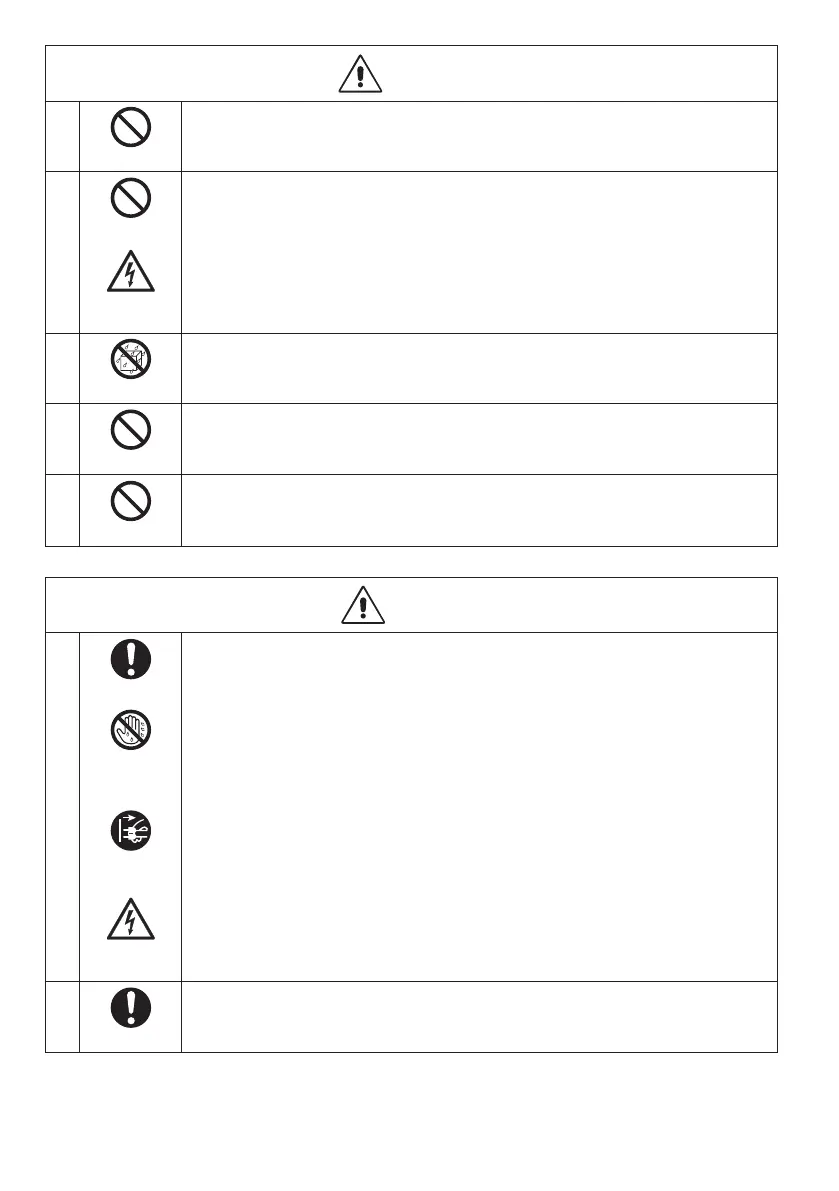839x1191 pixels.
Task: Select the electric shock triangle in the upper table
Action: [x=131, y=271]
